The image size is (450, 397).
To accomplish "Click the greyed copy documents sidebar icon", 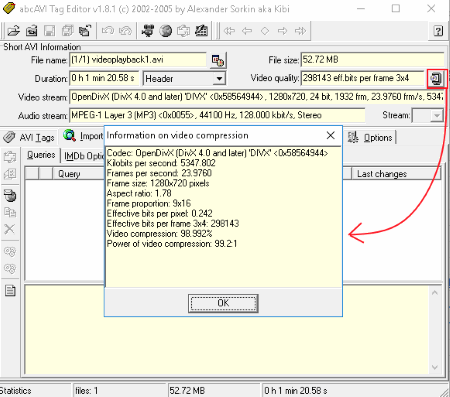I will click(x=10, y=212).
